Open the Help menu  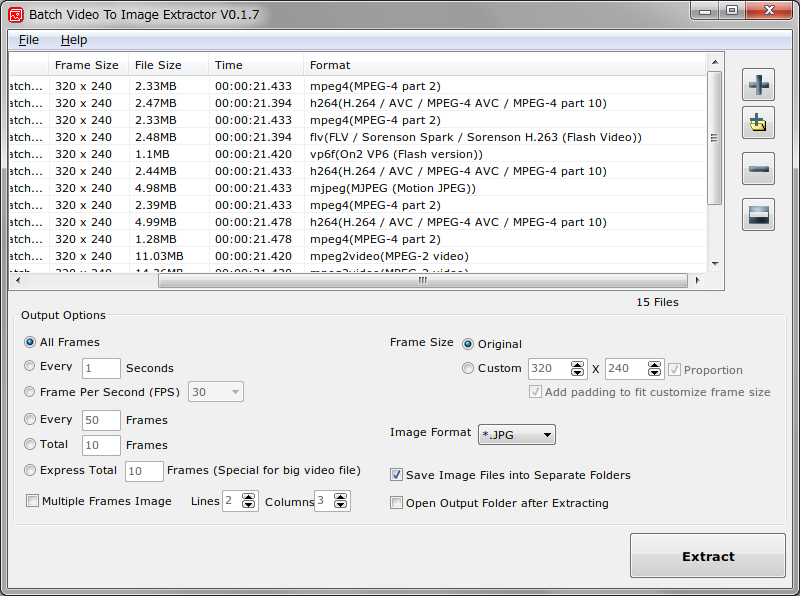pyautogui.click(x=74, y=39)
